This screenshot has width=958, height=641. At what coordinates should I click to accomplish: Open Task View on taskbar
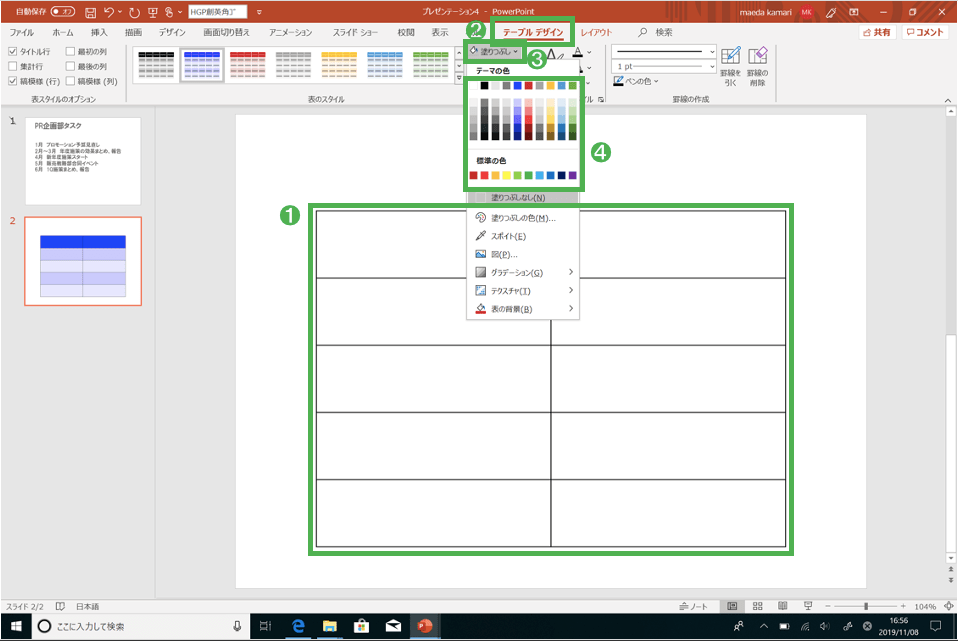(265, 626)
